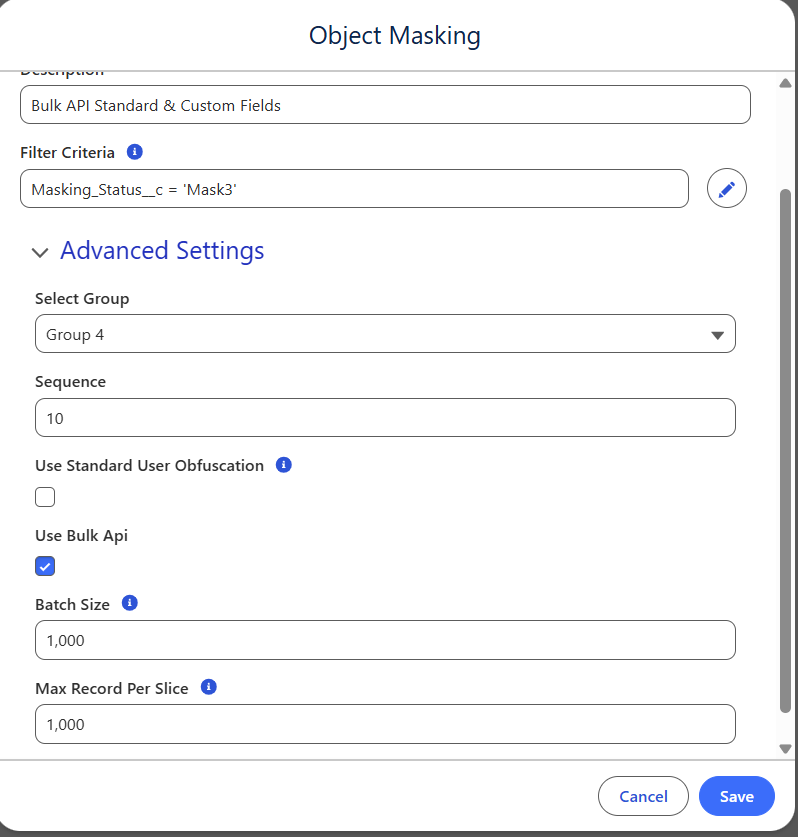
Task: Click the Batch Size info icon
Action: click(x=129, y=603)
